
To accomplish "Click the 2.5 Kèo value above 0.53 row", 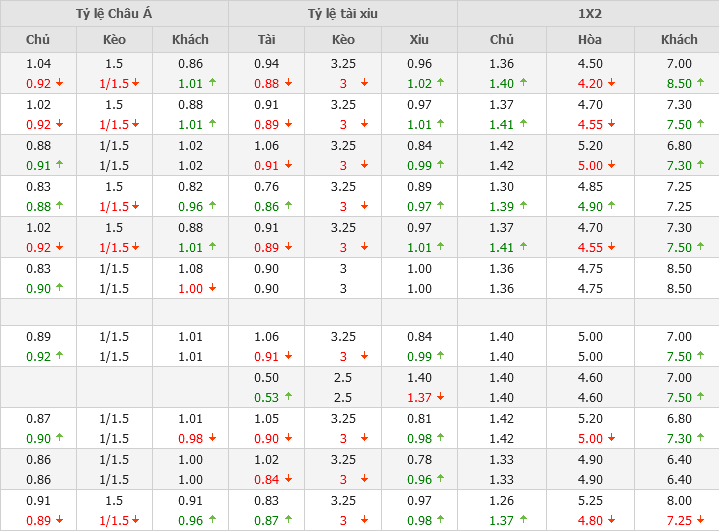I will point(343,377).
